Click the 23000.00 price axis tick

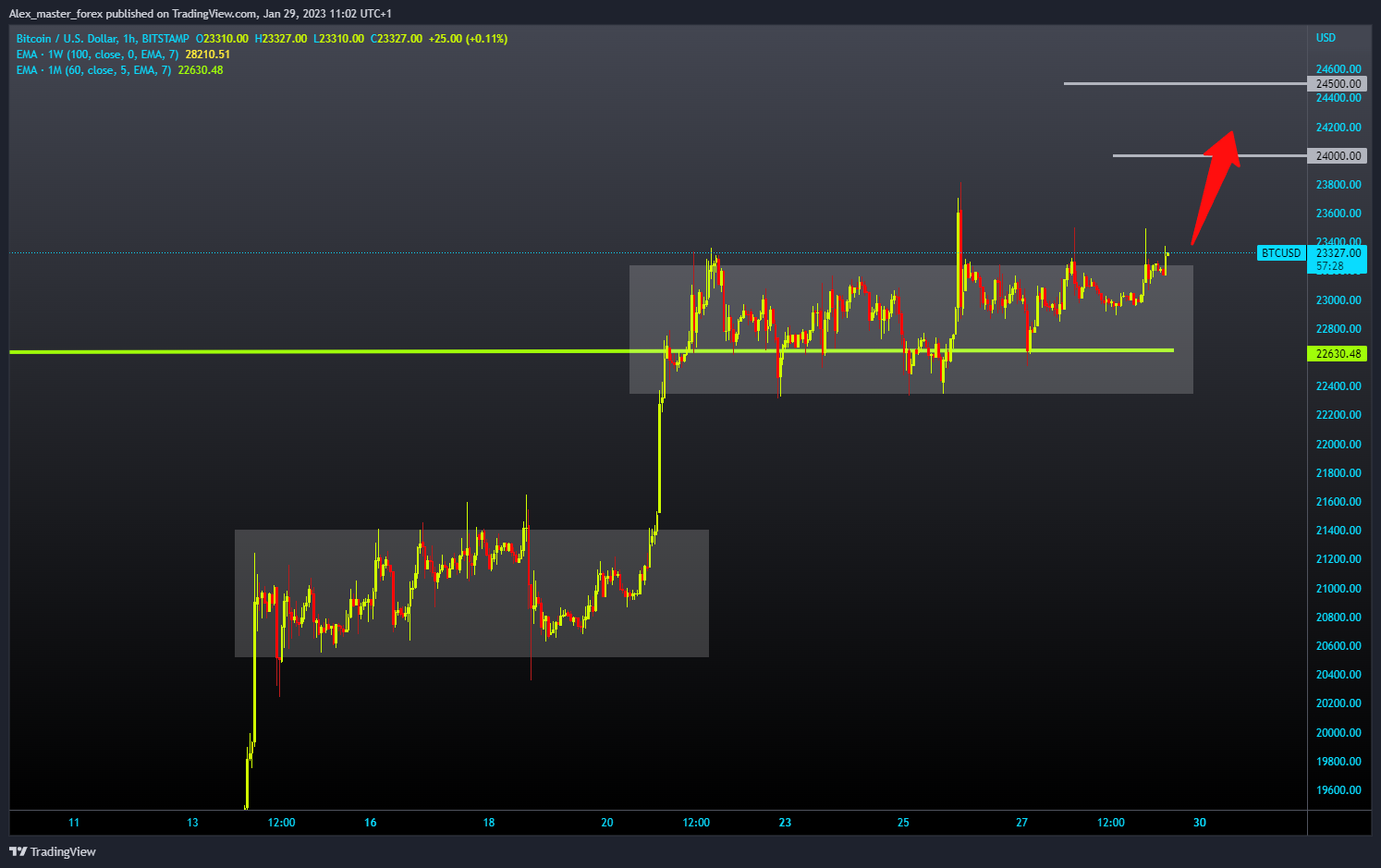click(1338, 300)
